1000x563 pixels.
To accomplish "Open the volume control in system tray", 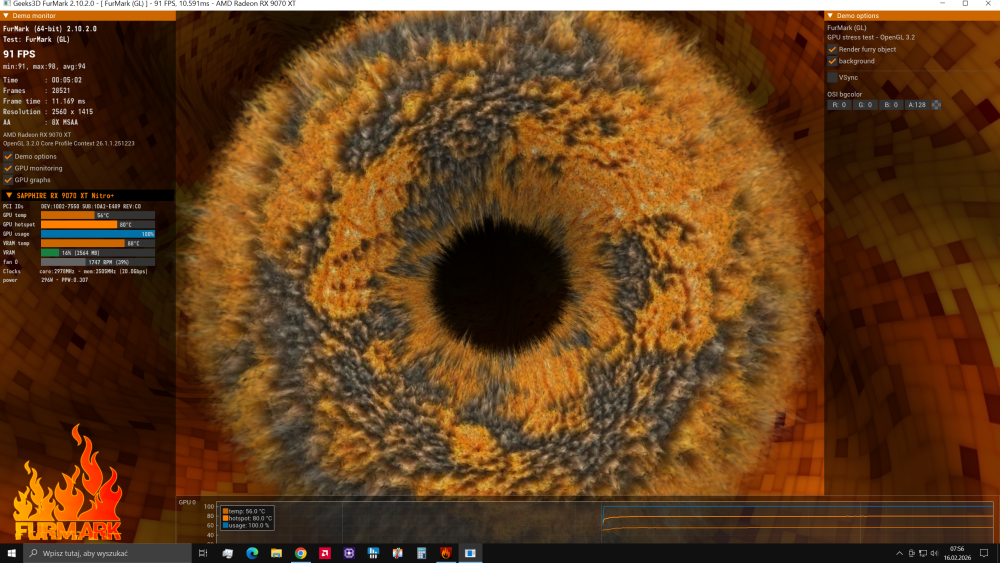I will coord(934,553).
